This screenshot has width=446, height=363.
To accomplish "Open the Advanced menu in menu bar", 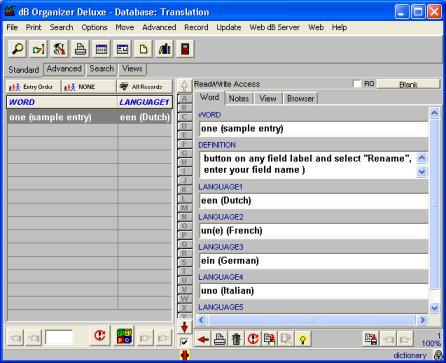I will coord(159,27).
